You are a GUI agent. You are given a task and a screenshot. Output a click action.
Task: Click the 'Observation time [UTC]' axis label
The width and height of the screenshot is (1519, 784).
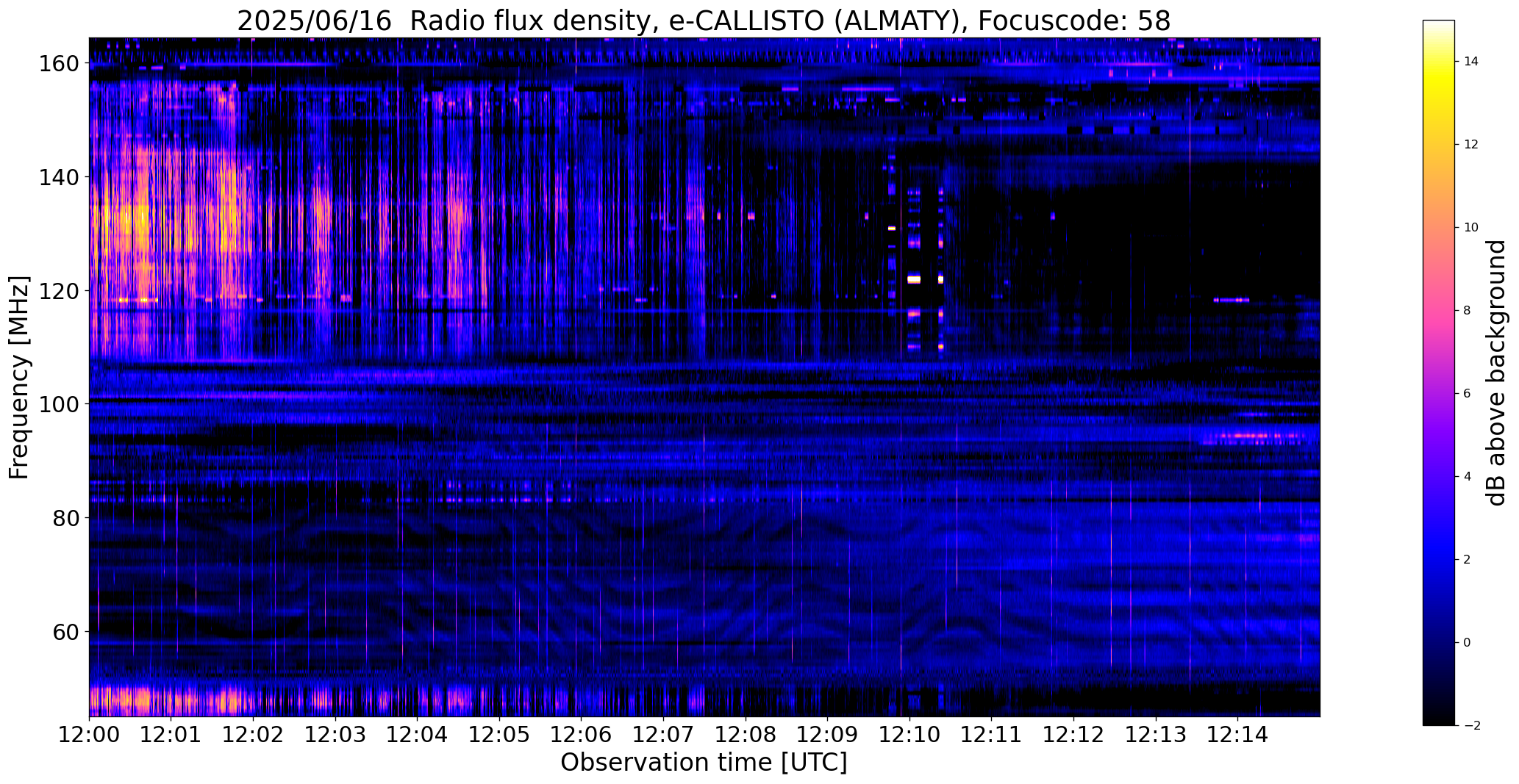pyautogui.click(x=704, y=763)
